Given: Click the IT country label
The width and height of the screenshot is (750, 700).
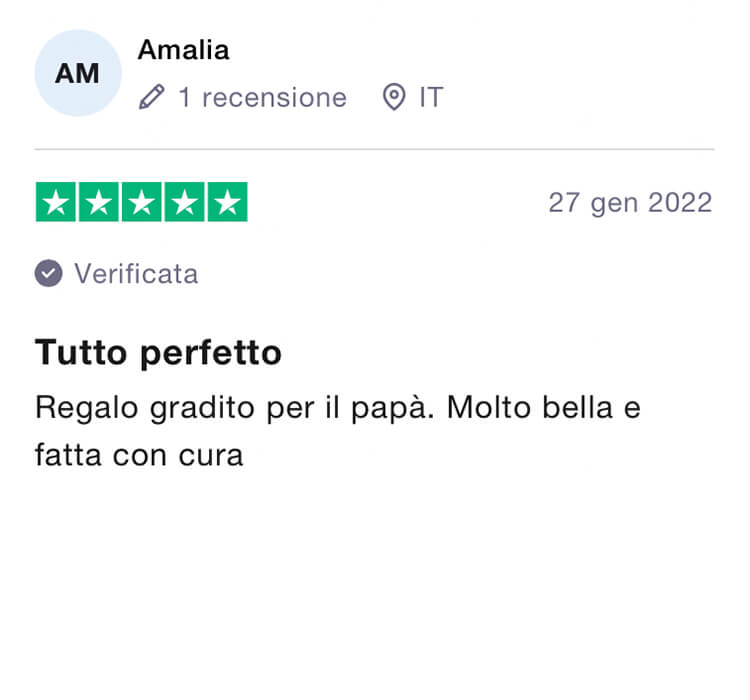Looking at the screenshot, I should pos(431,98).
